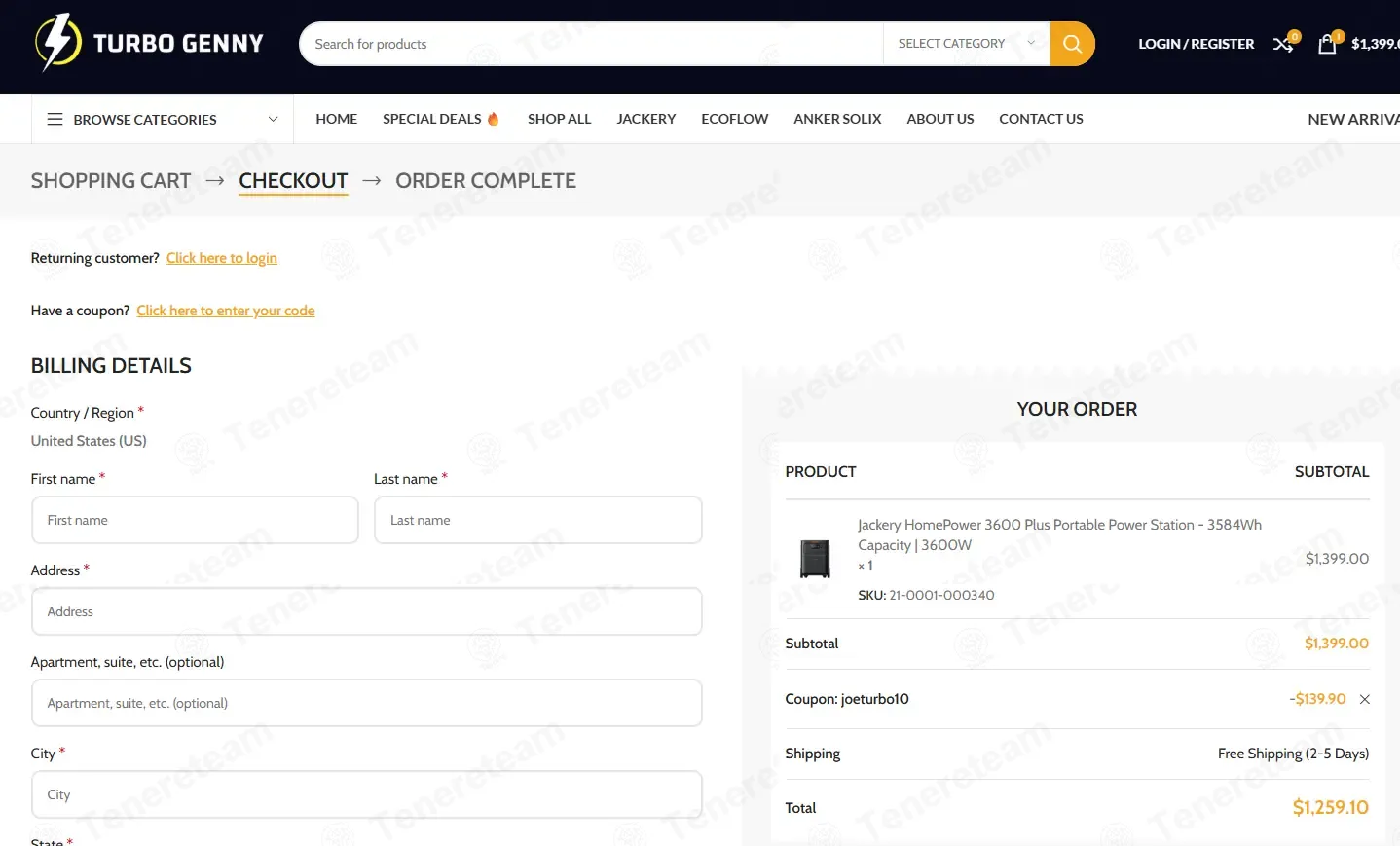Select the Checkout step heading

(293, 181)
